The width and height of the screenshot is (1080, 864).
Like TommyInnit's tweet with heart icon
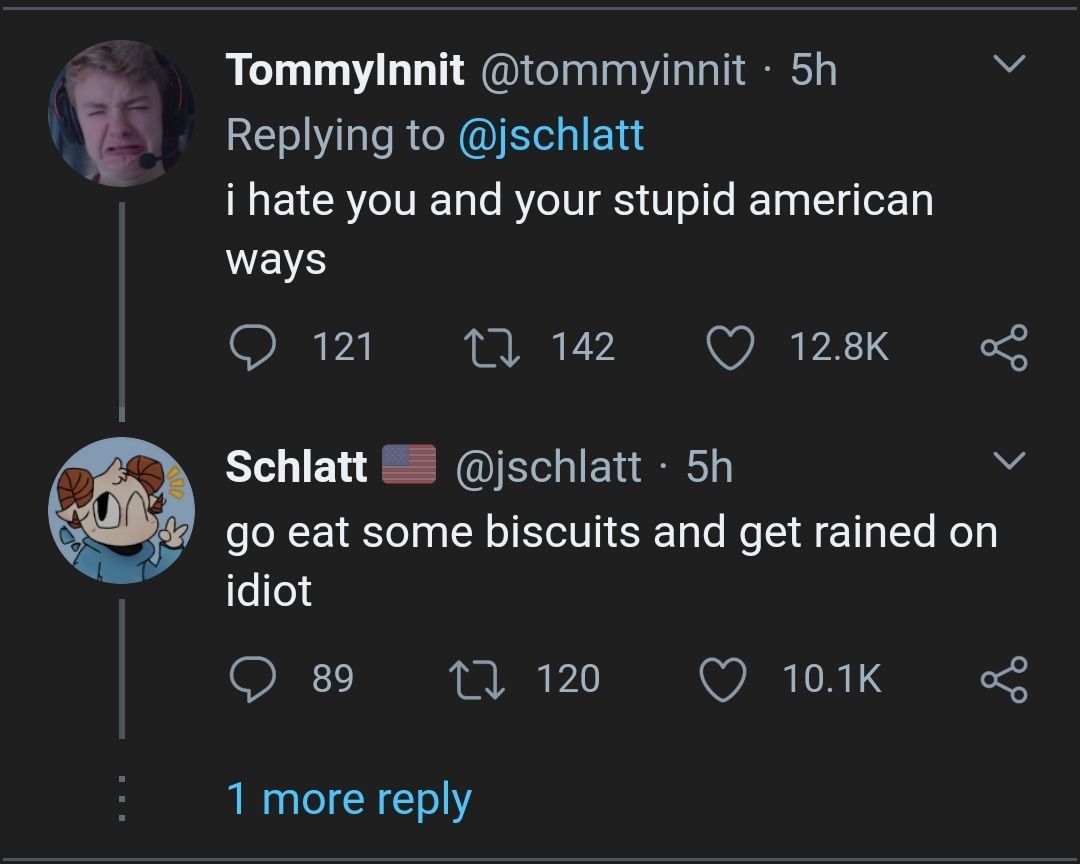click(x=730, y=347)
